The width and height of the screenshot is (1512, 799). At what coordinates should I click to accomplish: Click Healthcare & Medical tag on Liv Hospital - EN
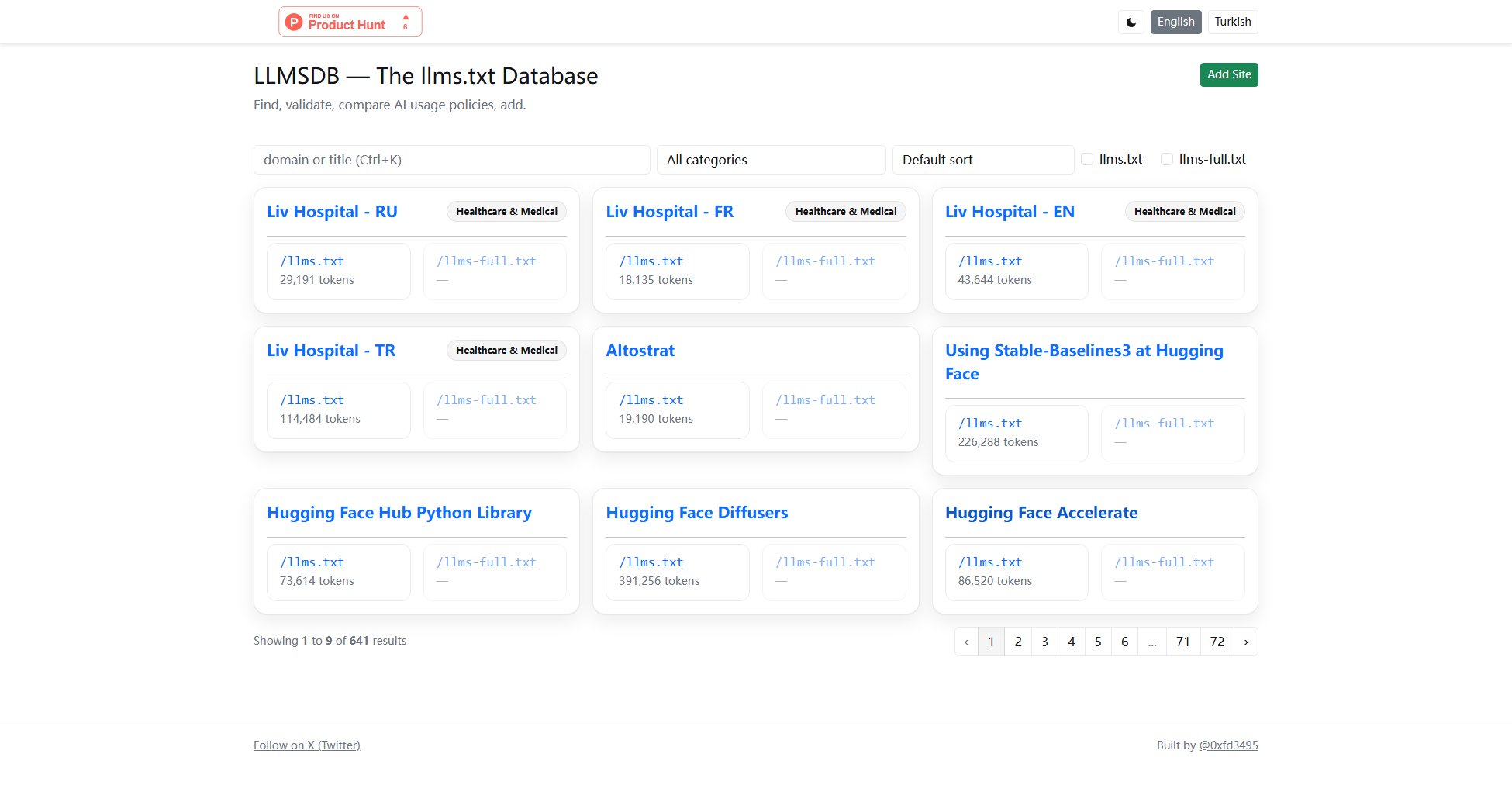[x=1185, y=212]
